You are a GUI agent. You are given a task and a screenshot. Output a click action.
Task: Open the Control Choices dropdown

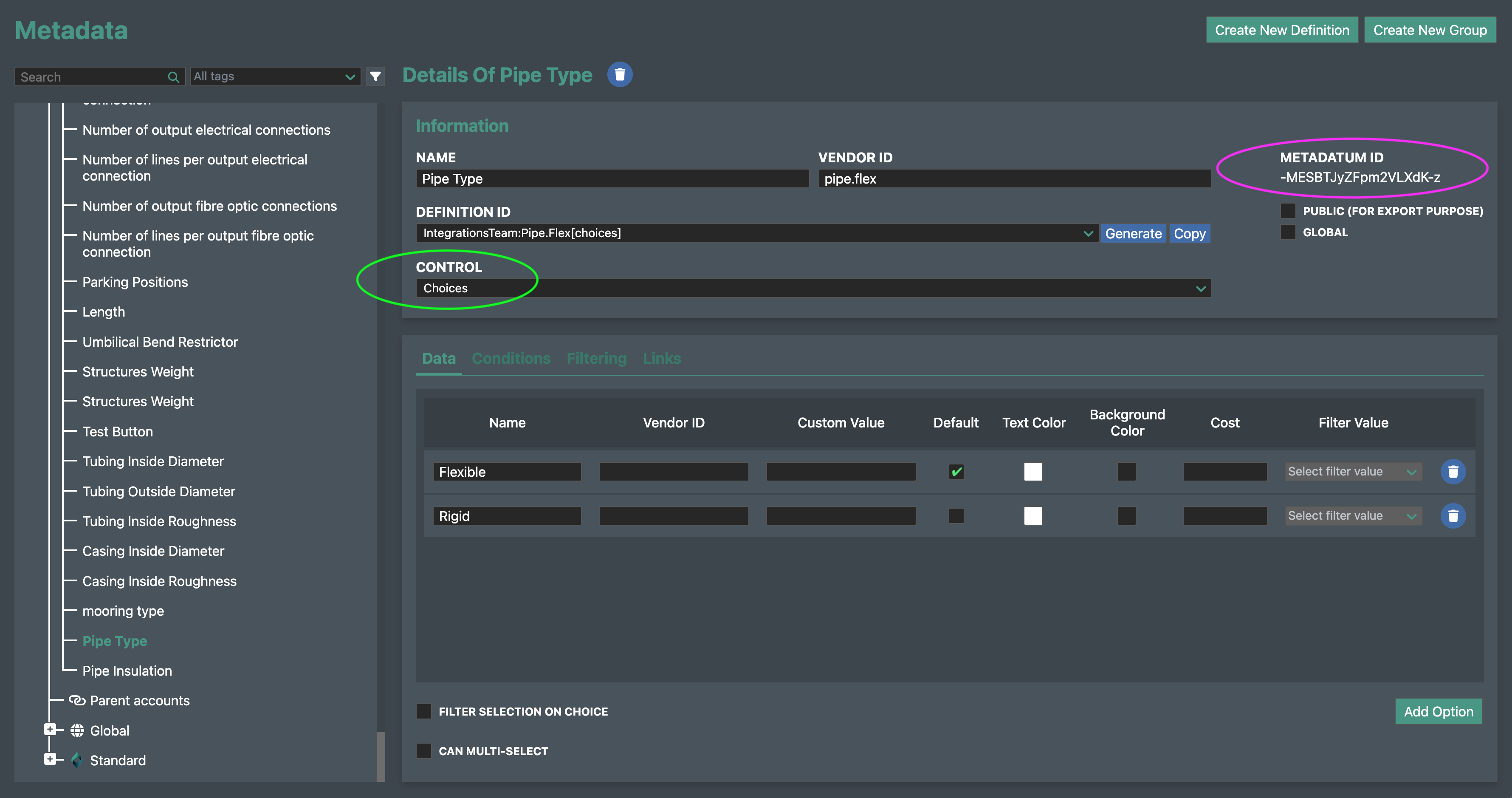tap(813, 289)
